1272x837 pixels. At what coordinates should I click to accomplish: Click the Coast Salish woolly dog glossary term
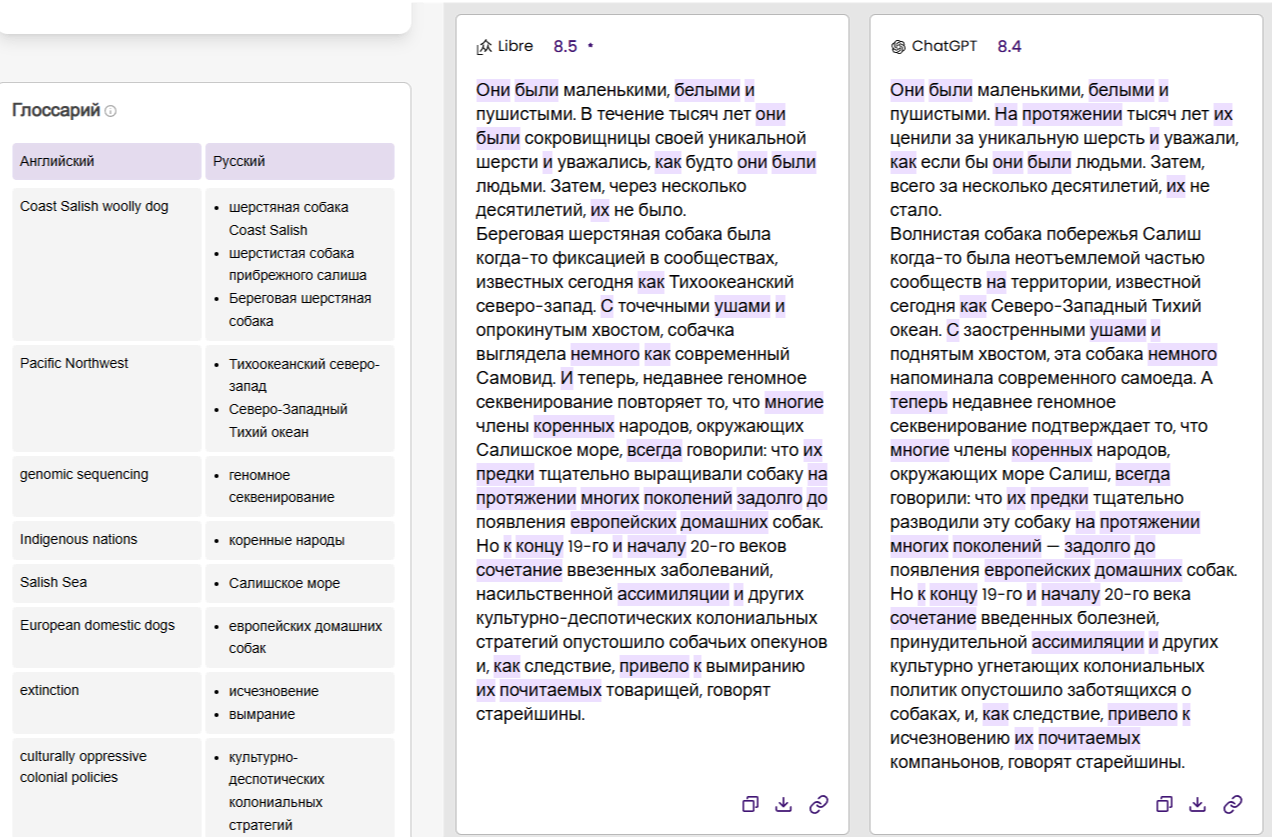pos(94,206)
